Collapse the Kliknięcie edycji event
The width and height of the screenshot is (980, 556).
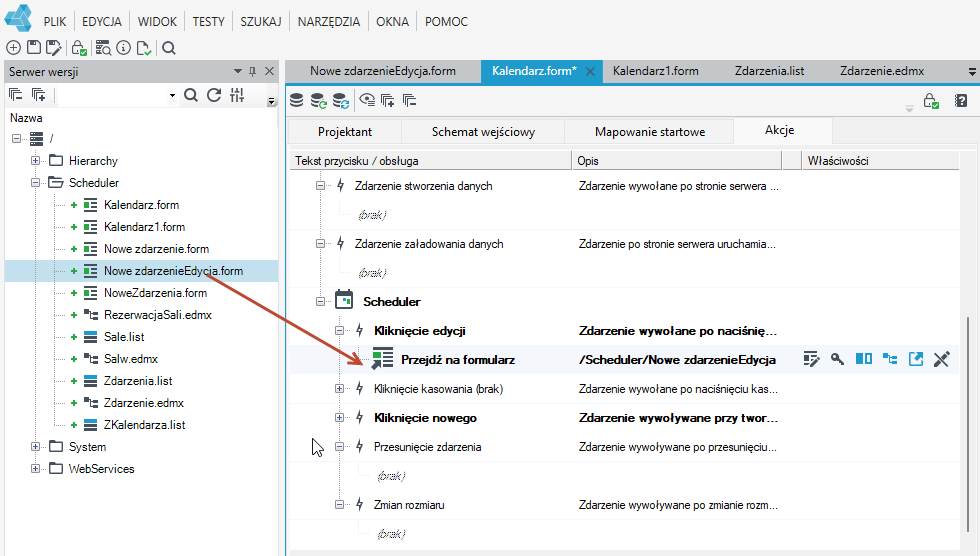tap(339, 330)
